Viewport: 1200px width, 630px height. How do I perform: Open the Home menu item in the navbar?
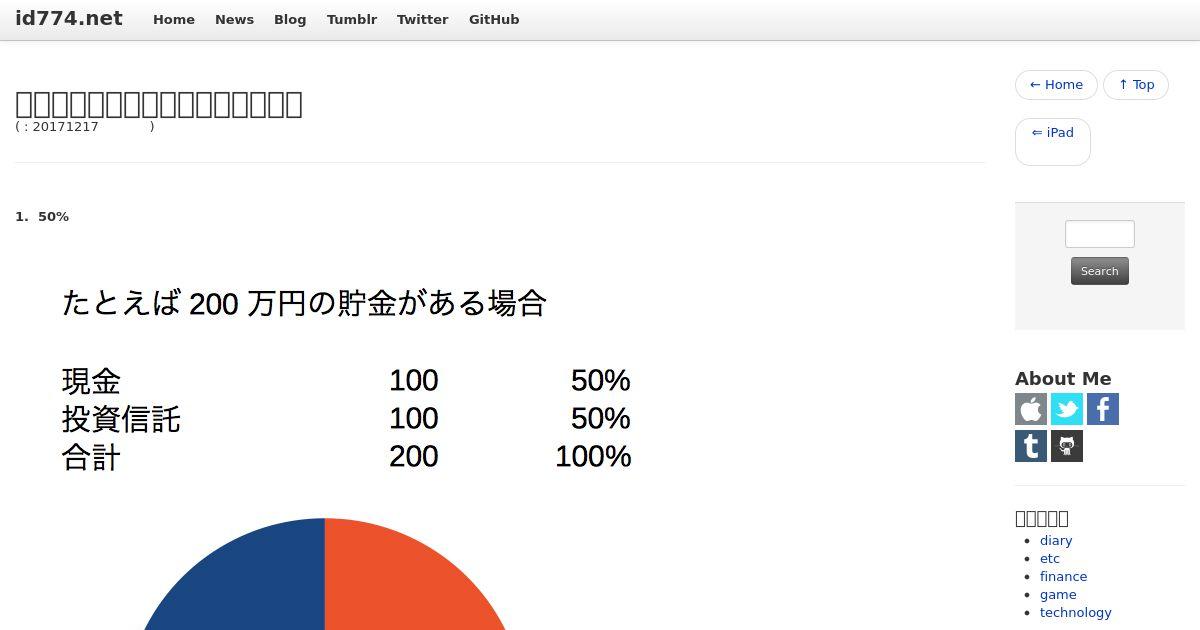[x=174, y=19]
